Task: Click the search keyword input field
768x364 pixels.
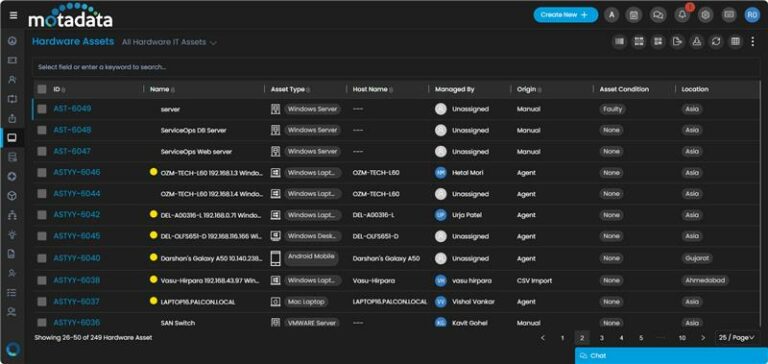Action: point(397,67)
